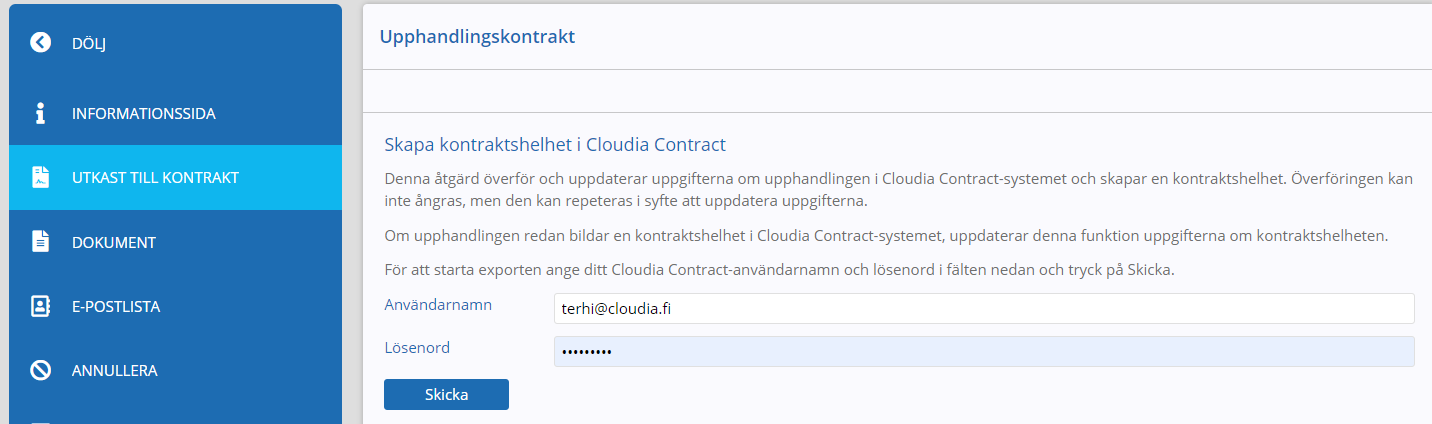The height and width of the screenshot is (424, 1432).
Task: Click the back arrow icon next to Dölj
Action: 40,42
